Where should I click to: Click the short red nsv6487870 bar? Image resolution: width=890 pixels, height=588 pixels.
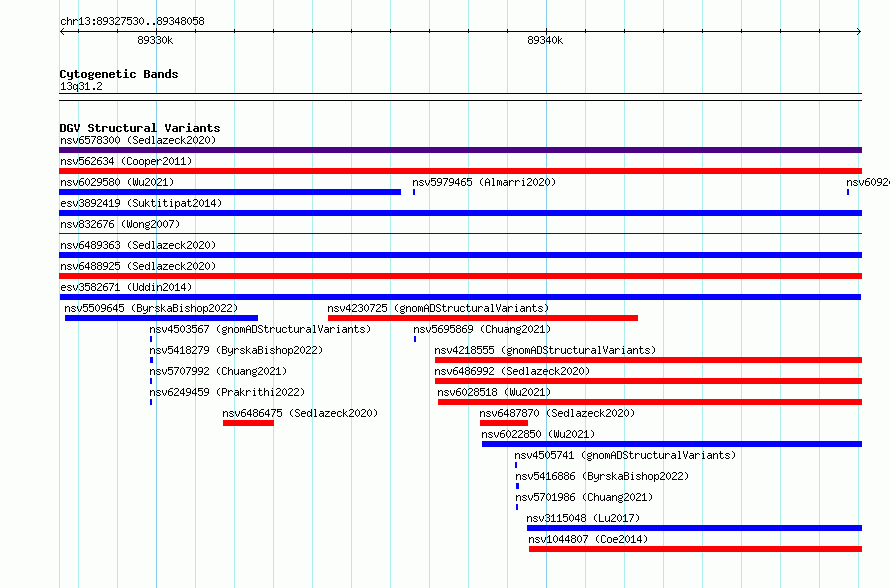coord(504,423)
